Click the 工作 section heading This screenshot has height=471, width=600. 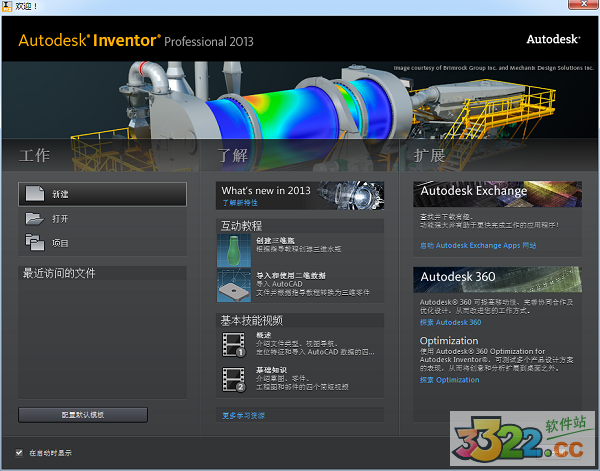[x=34, y=155]
